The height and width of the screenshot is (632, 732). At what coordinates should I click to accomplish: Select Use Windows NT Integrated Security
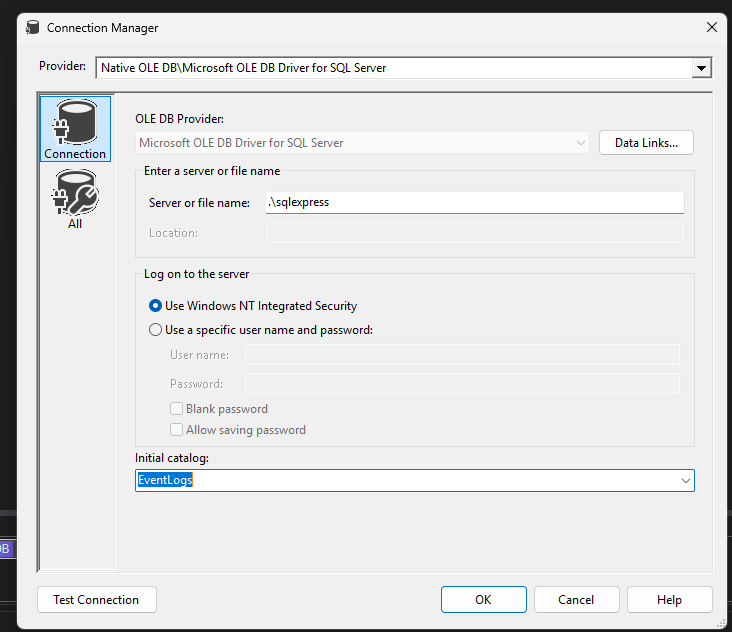pyautogui.click(x=156, y=306)
